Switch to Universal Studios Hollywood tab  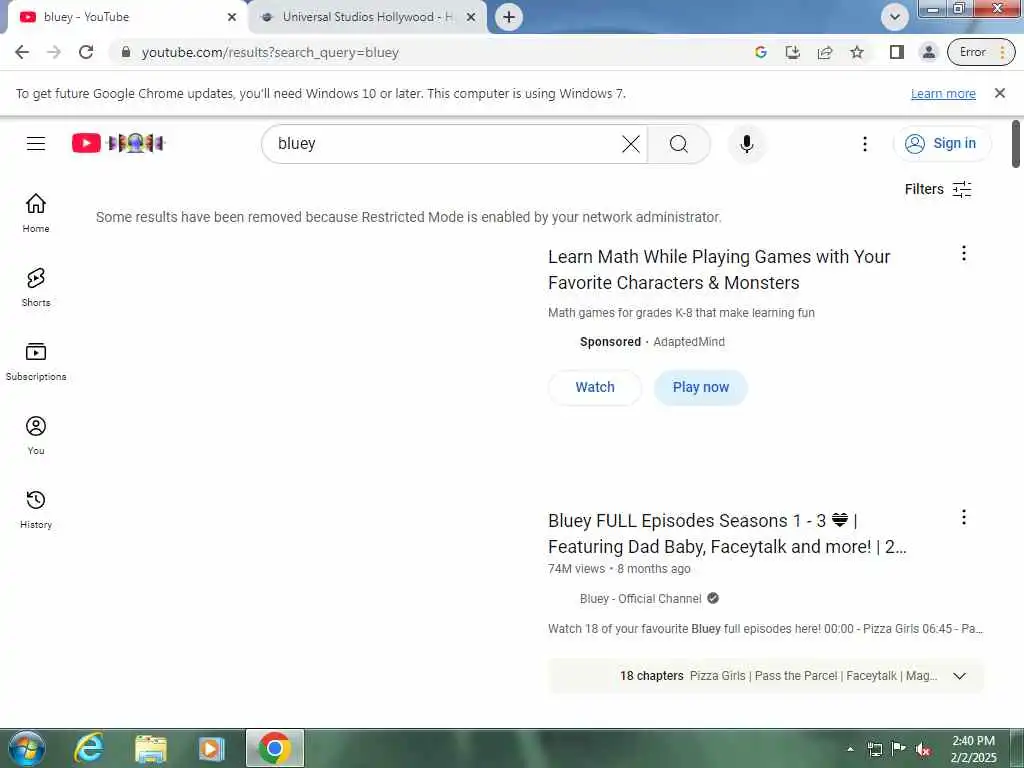[367, 17]
